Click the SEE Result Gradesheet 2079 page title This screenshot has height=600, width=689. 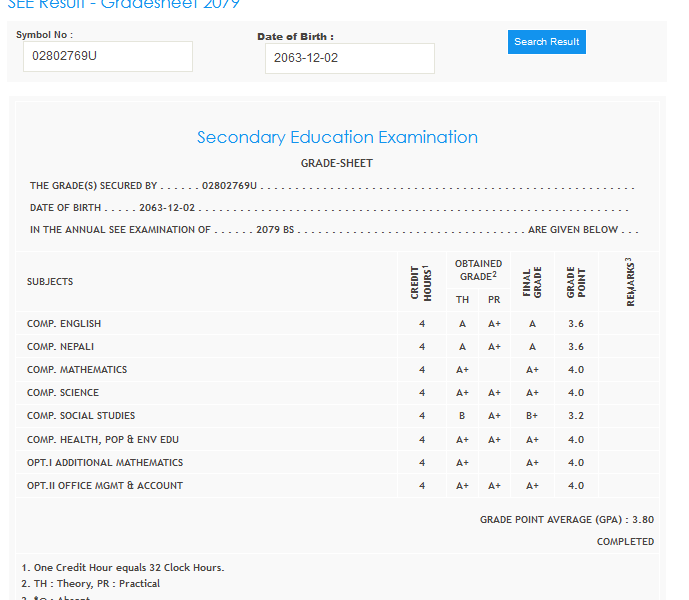pyautogui.click(x=123, y=4)
